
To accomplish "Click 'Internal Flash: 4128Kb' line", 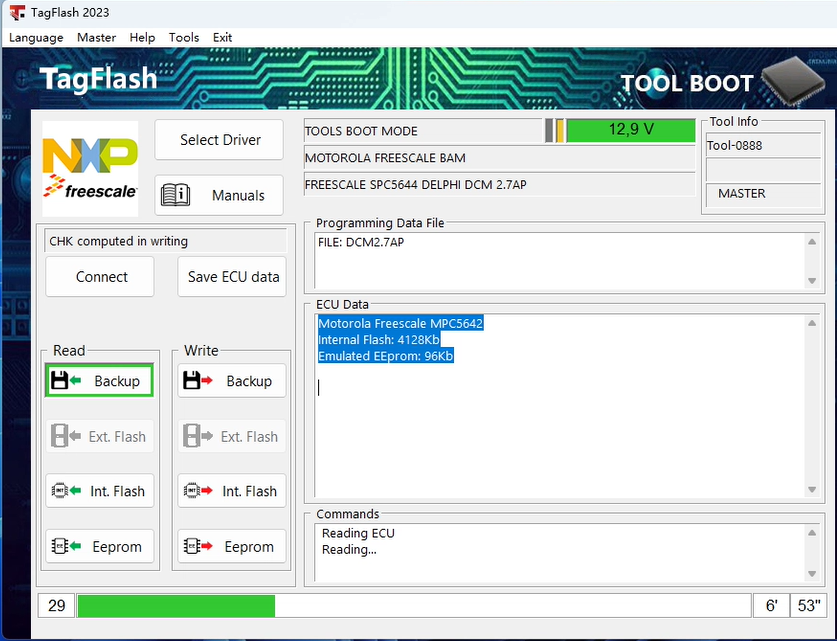I will [x=378, y=339].
